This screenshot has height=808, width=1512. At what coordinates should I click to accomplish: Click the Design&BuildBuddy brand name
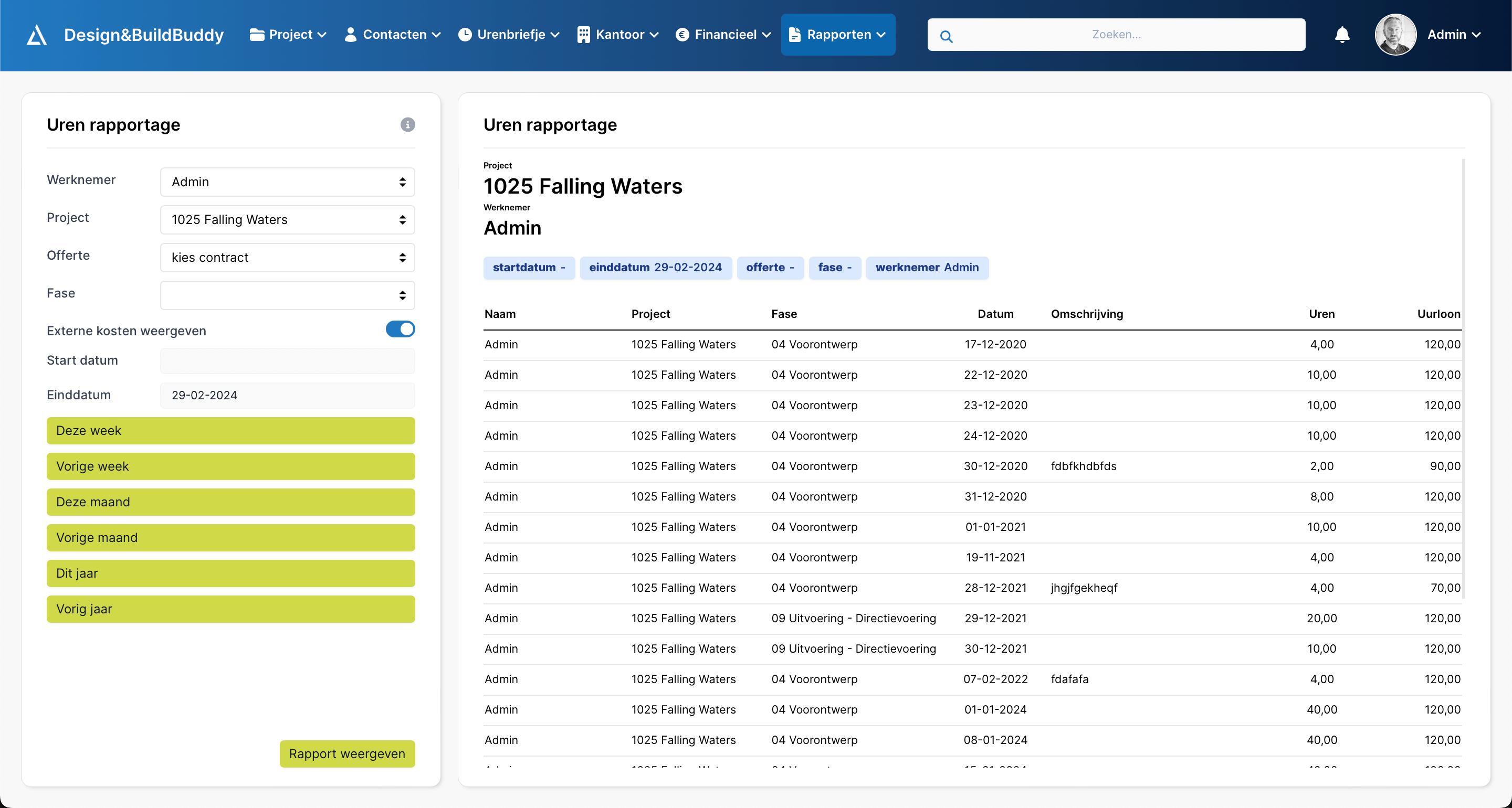tap(144, 35)
